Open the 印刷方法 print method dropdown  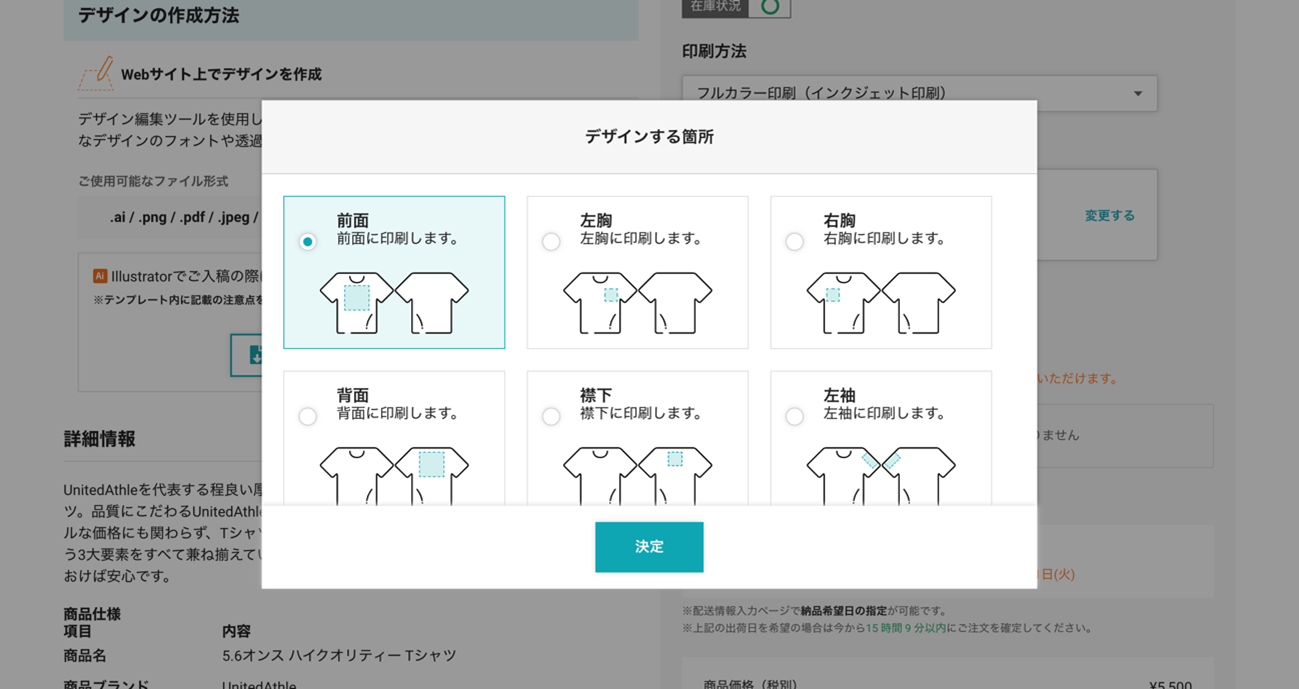coord(919,93)
